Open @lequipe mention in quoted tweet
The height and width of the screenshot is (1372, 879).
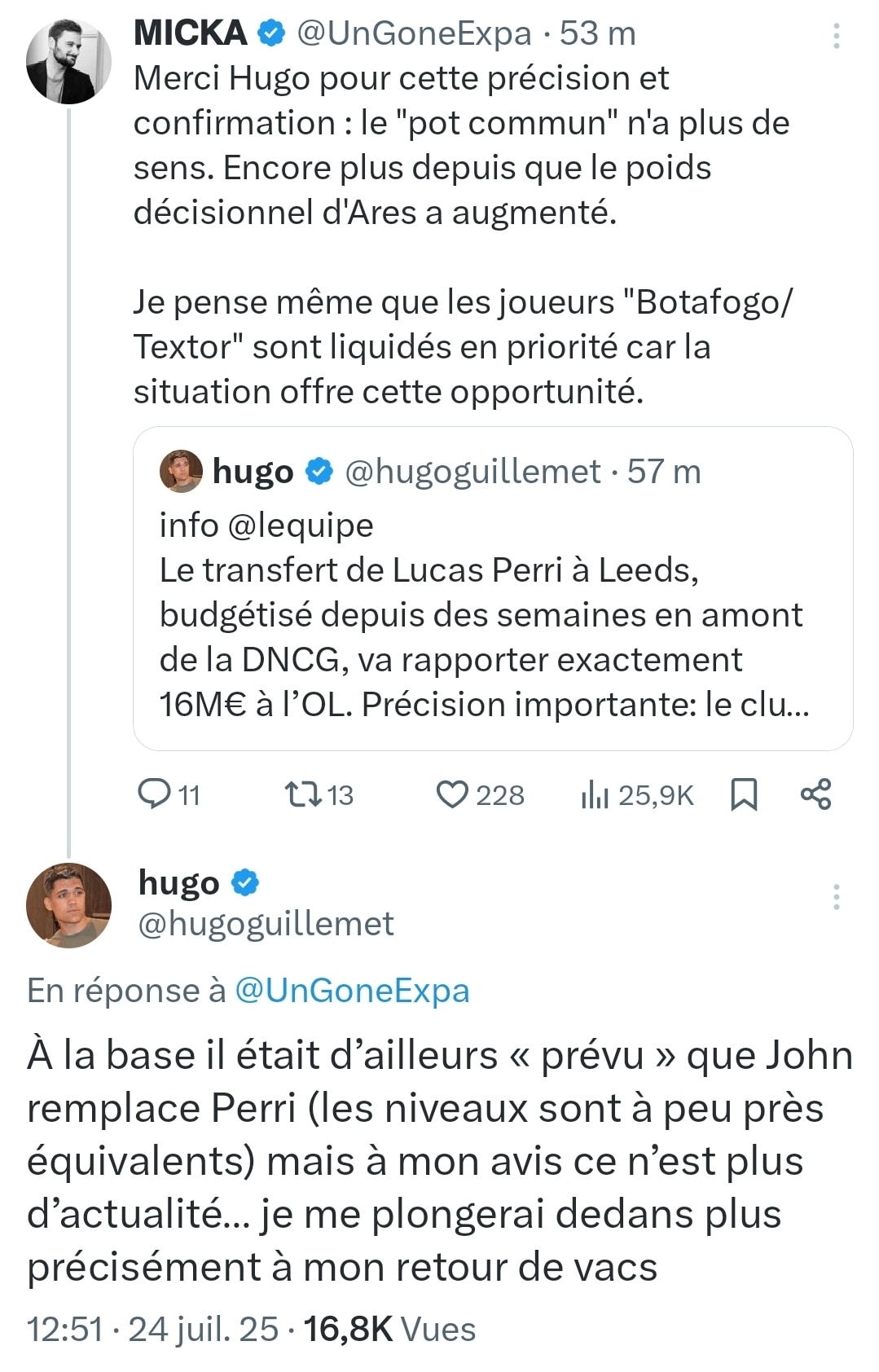[301, 525]
